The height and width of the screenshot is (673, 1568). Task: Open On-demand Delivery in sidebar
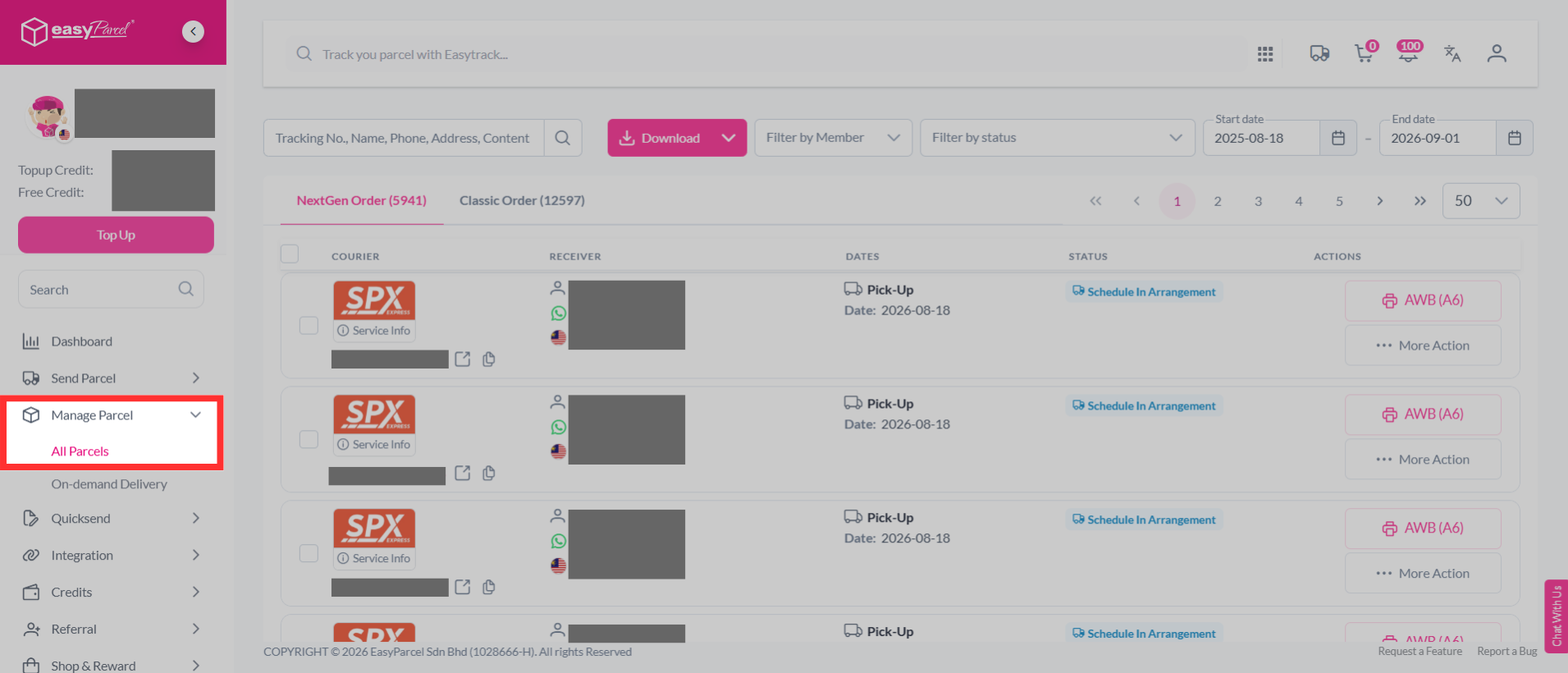point(109,484)
